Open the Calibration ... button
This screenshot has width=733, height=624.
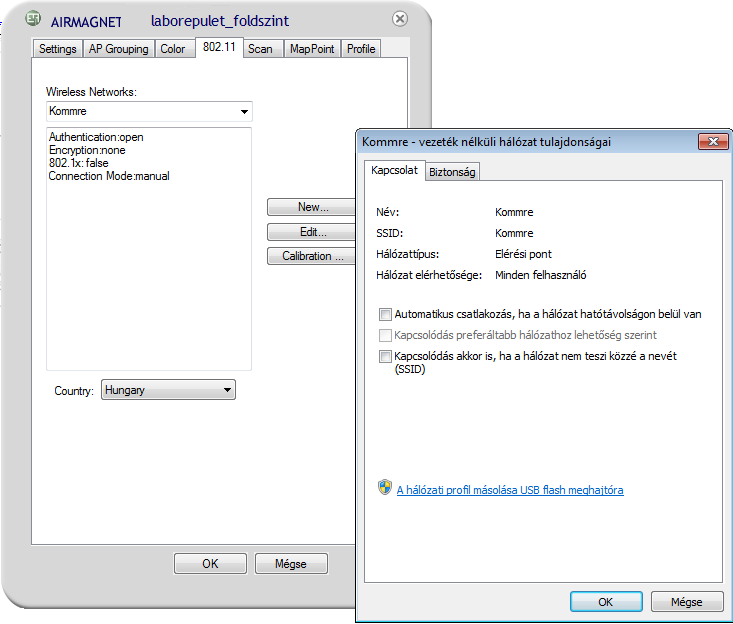312,256
